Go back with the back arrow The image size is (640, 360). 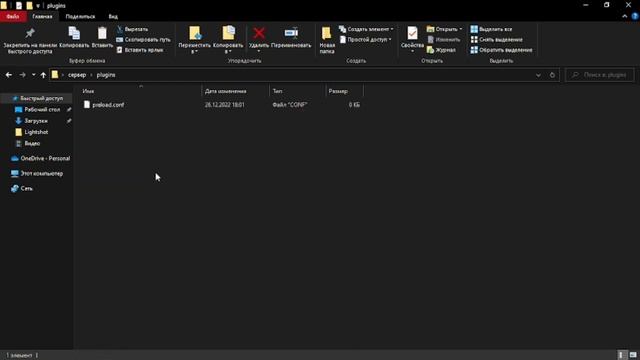point(9,75)
